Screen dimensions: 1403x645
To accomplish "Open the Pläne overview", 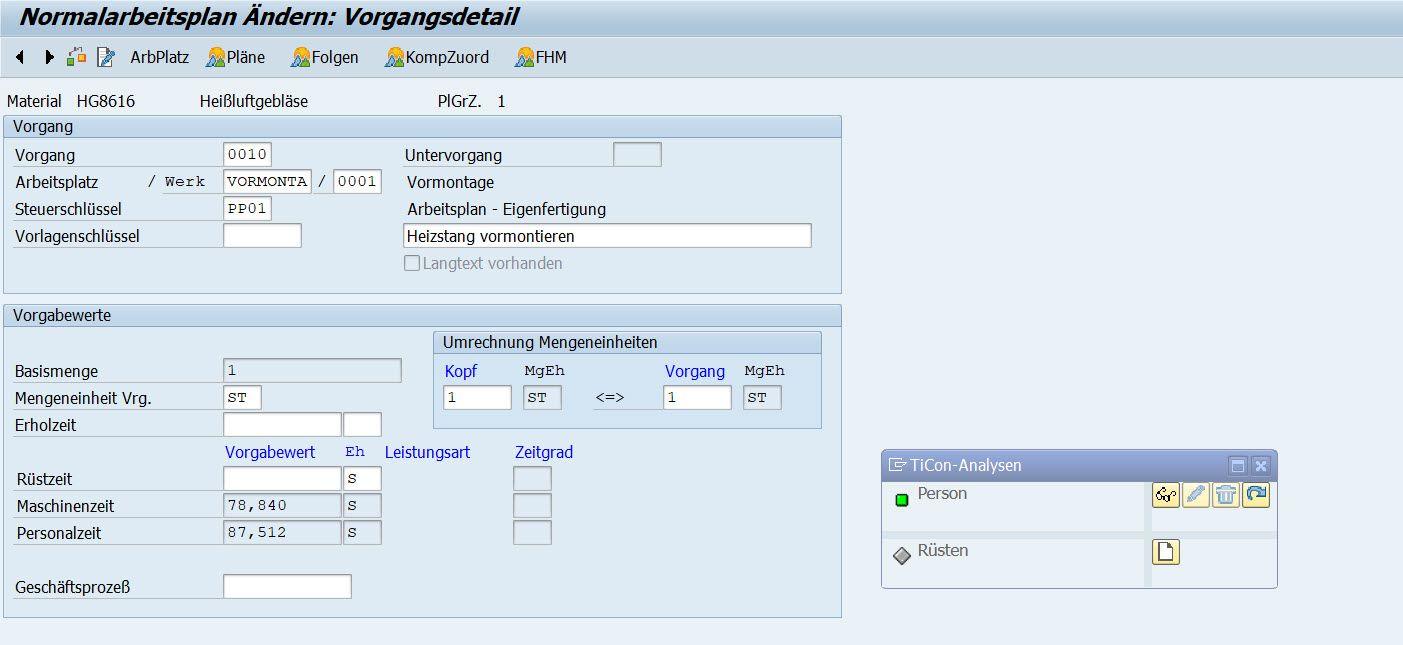I will [236, 58].
